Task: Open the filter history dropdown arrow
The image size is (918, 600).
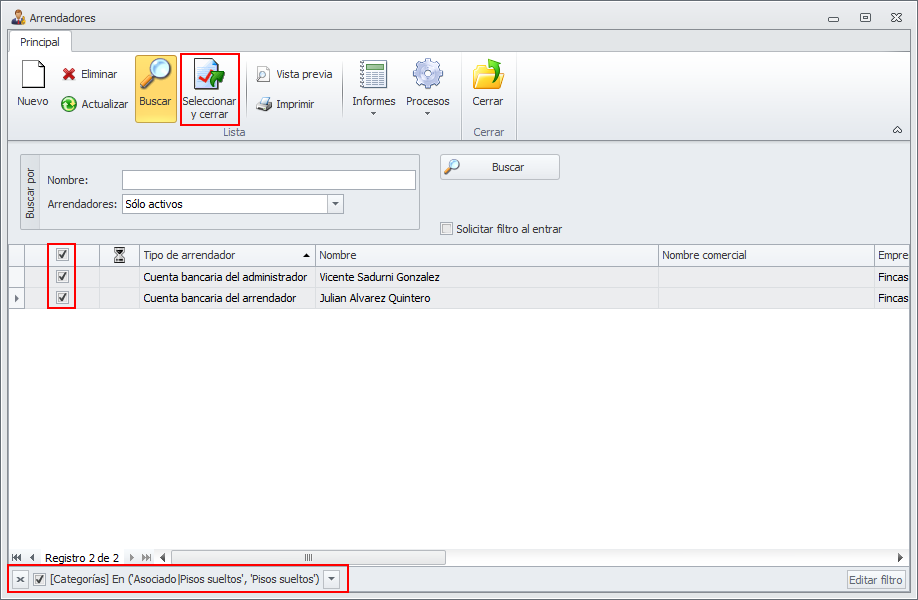Action: tap(331, 580)
